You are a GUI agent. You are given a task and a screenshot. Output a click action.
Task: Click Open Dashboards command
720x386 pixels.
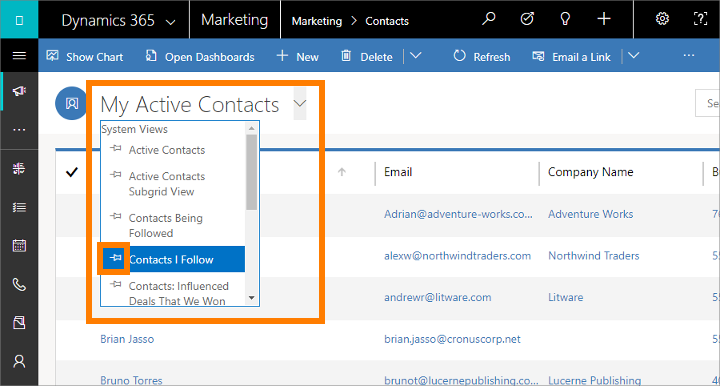[x=200, y=56]
